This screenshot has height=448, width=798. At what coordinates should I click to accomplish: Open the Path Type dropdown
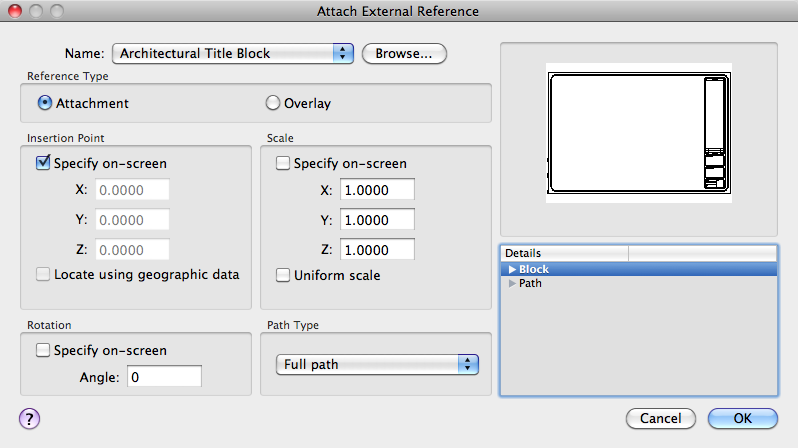point(377,364)
